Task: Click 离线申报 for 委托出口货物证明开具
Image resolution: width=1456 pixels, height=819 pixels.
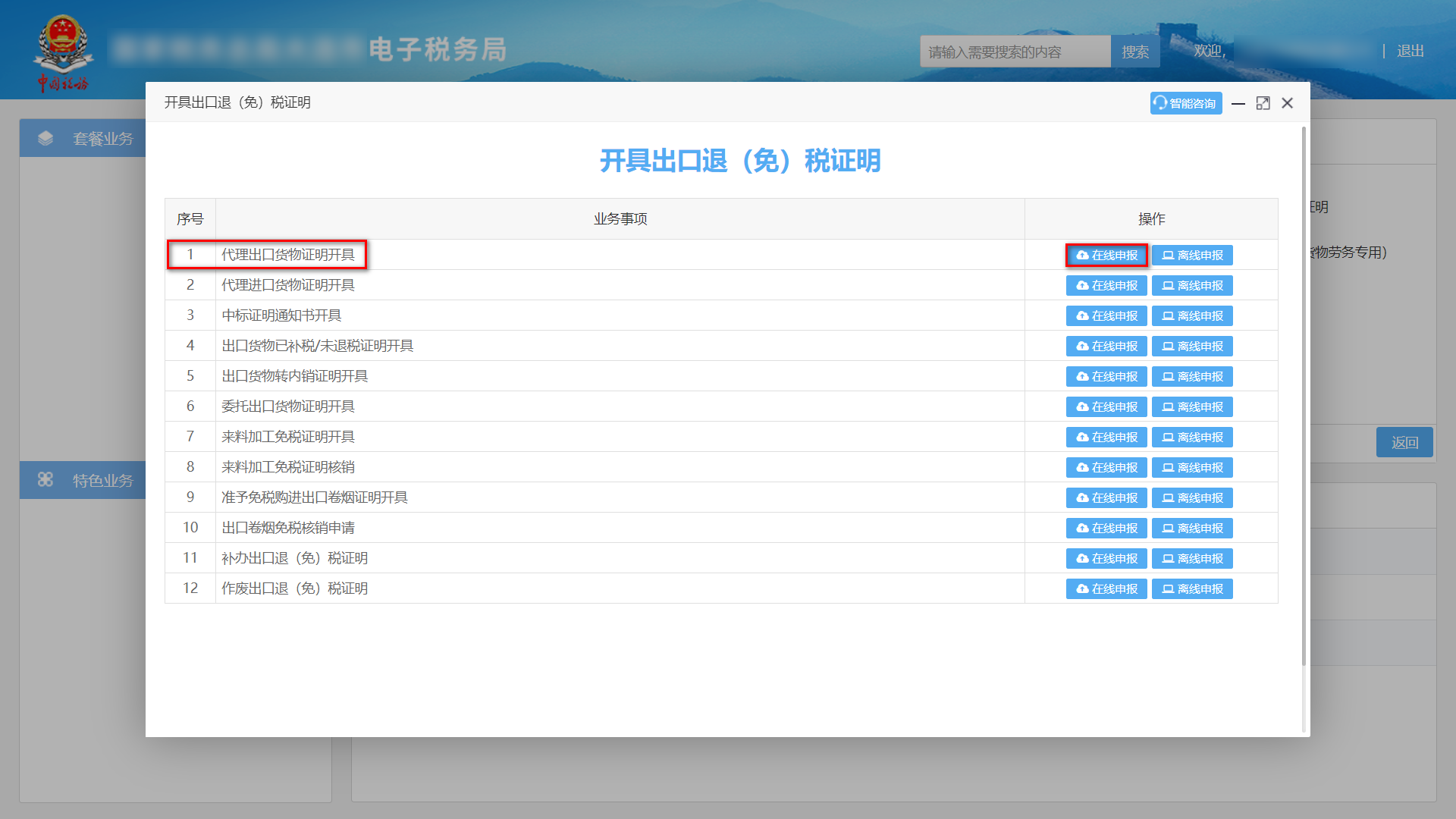Action: tap(1192, 406)
